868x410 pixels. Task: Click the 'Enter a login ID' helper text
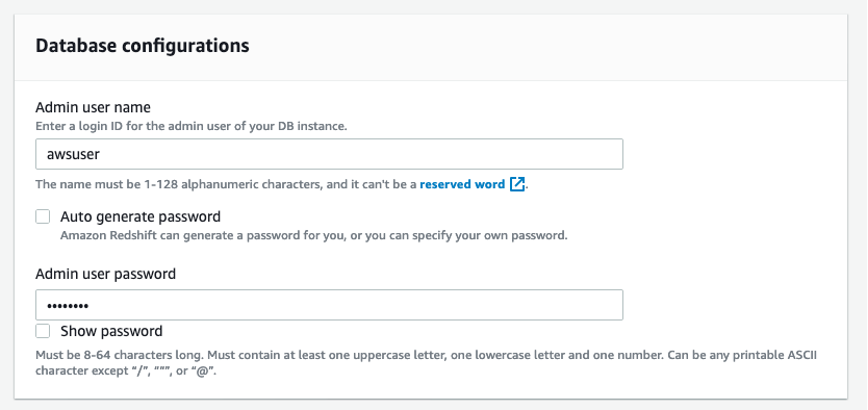(192, 126)
